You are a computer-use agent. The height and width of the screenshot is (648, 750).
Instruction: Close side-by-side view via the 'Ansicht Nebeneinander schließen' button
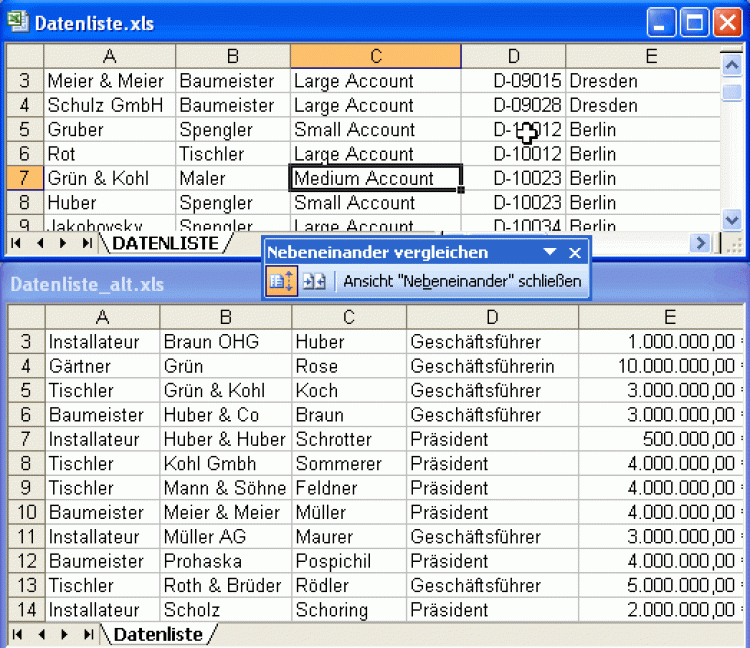461,281
